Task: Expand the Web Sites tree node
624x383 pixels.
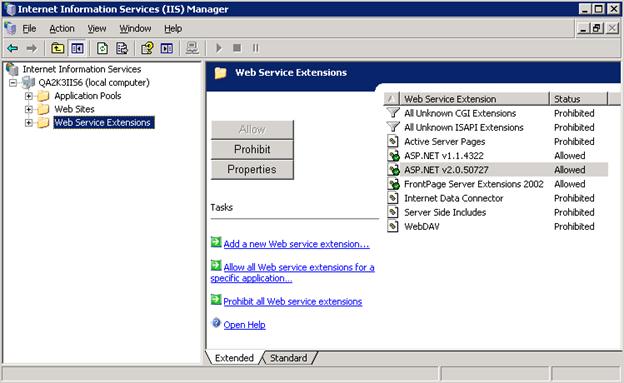Action: point(29,109)
